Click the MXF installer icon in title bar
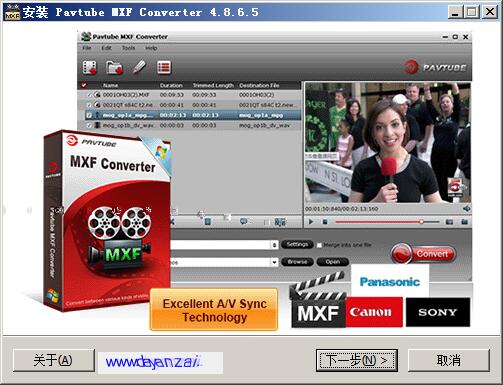503x385 pixels. coord(12,12)
